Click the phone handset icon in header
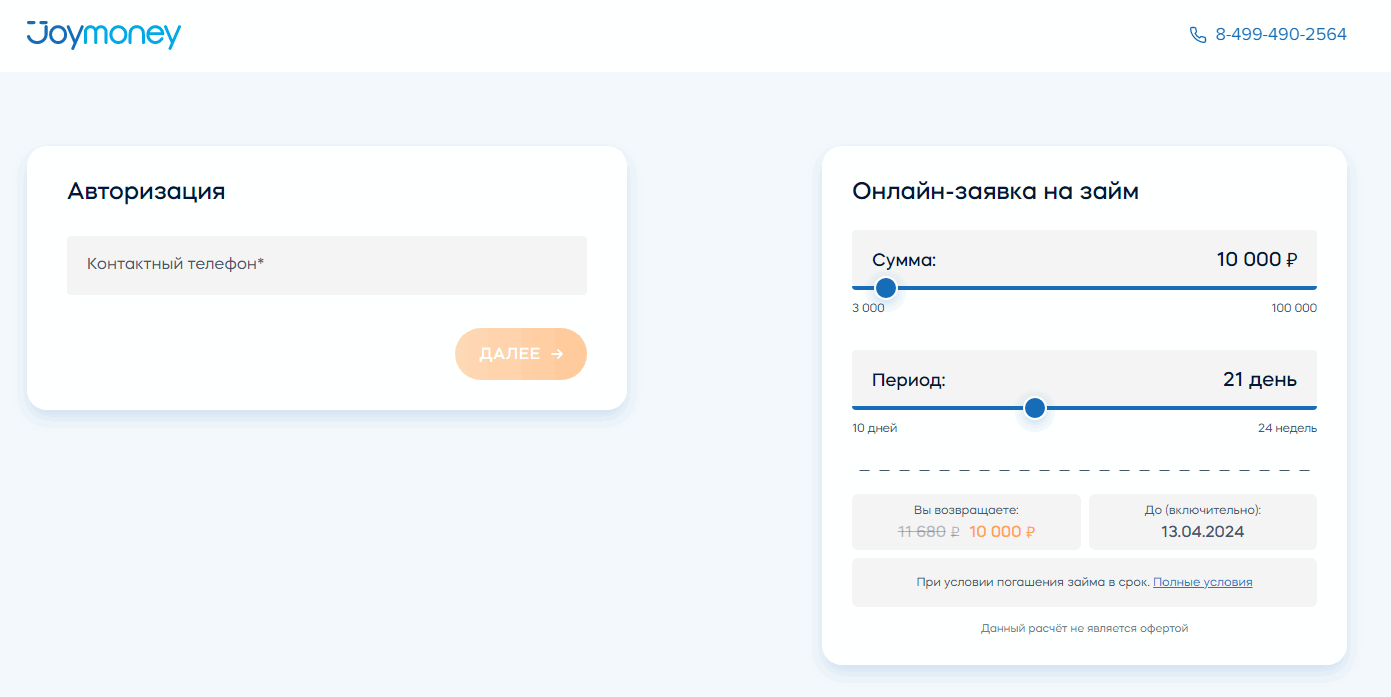 [1198, 35]
